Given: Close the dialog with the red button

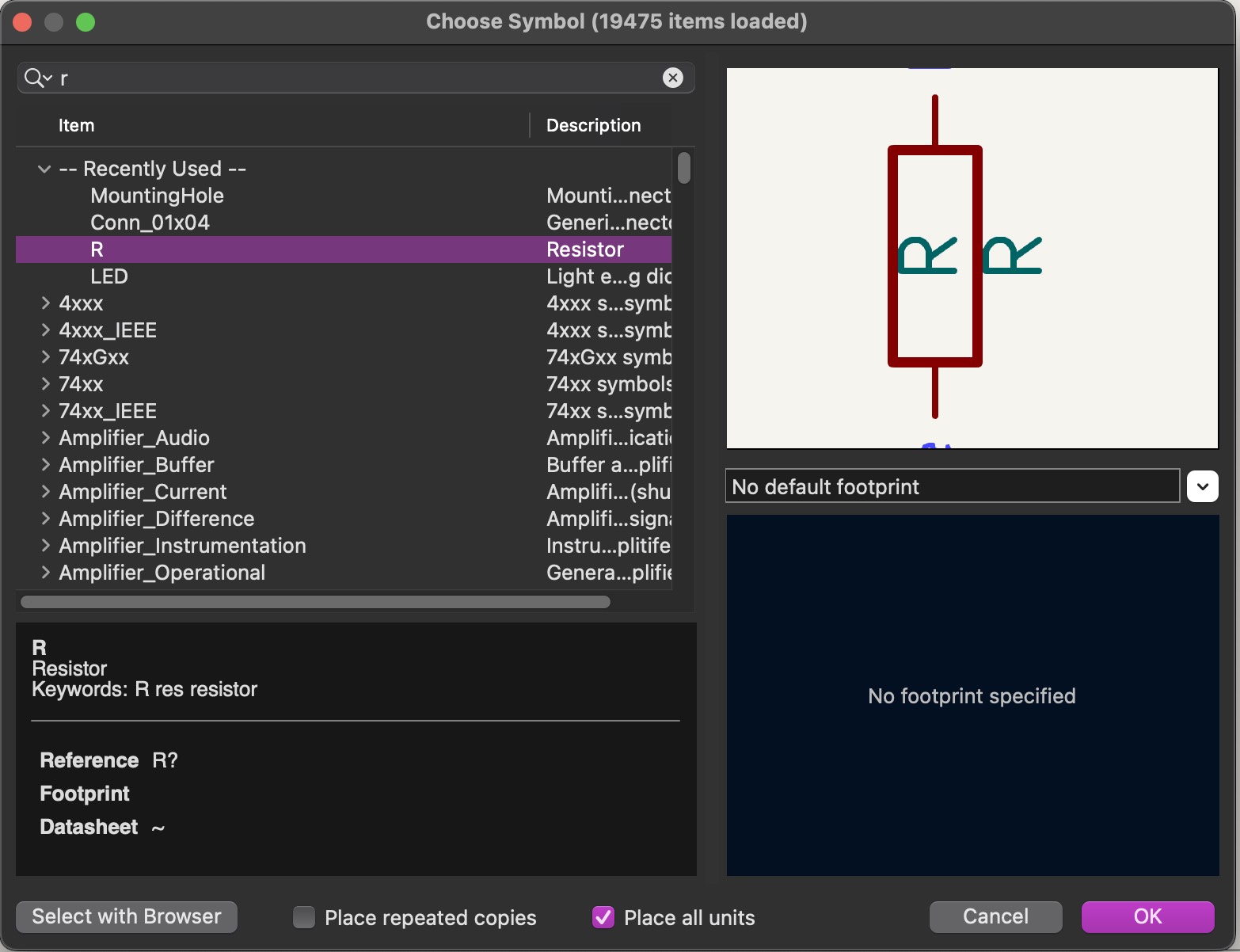Looking at the screenshot, I should [21, 22].
